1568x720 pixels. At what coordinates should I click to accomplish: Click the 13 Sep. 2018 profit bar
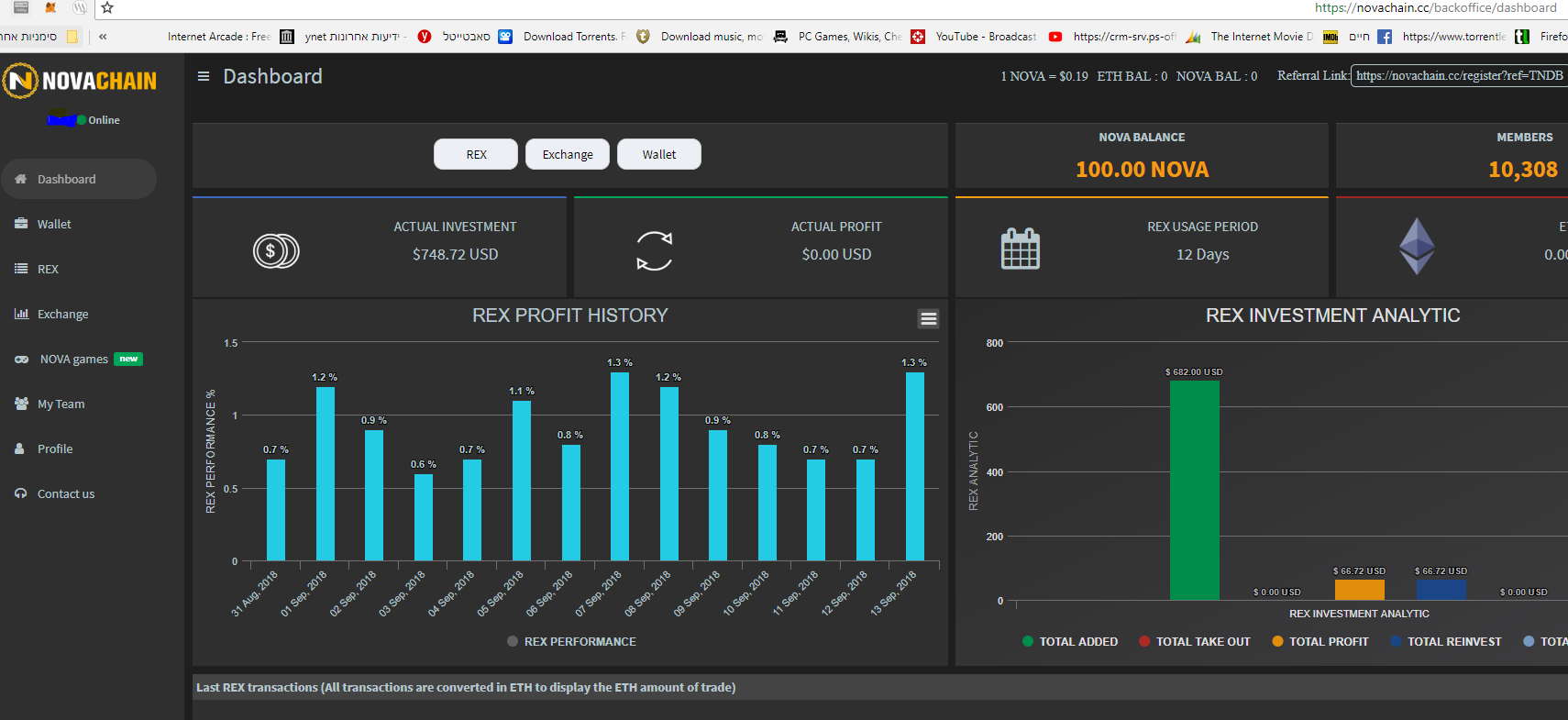(915, 466)
